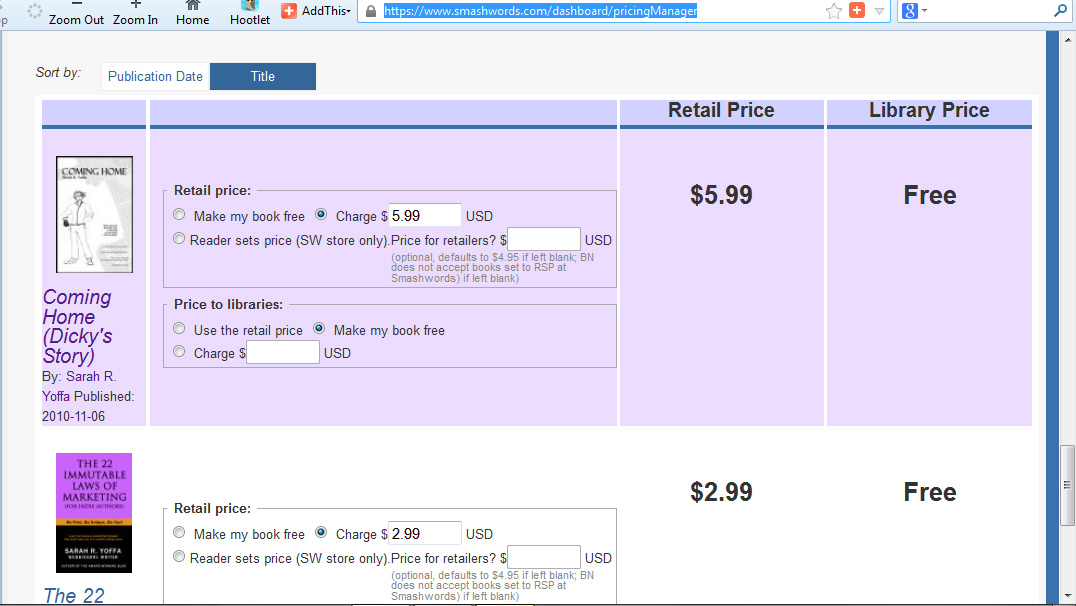This screenshot has width=1076, height=606.
Task: Select Charge radio for The 22 Laws
Action: pyautogui.click(x=320, y=533)
